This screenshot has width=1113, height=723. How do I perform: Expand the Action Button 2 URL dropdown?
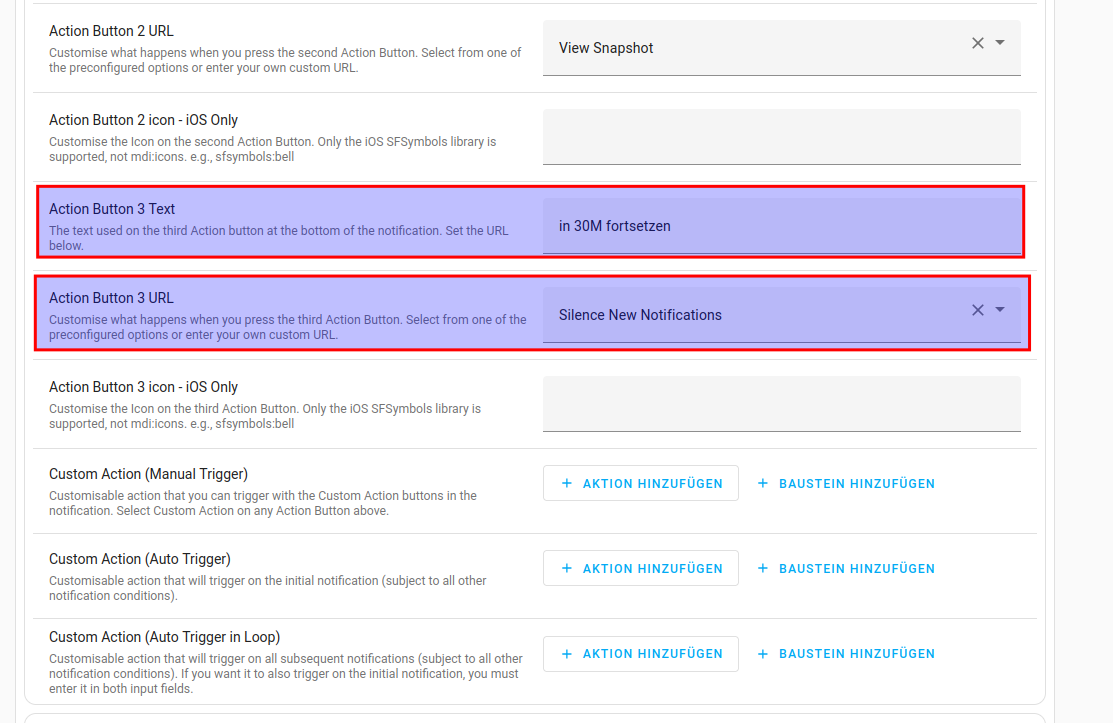pyautogui.click(x=1000, y=43)
